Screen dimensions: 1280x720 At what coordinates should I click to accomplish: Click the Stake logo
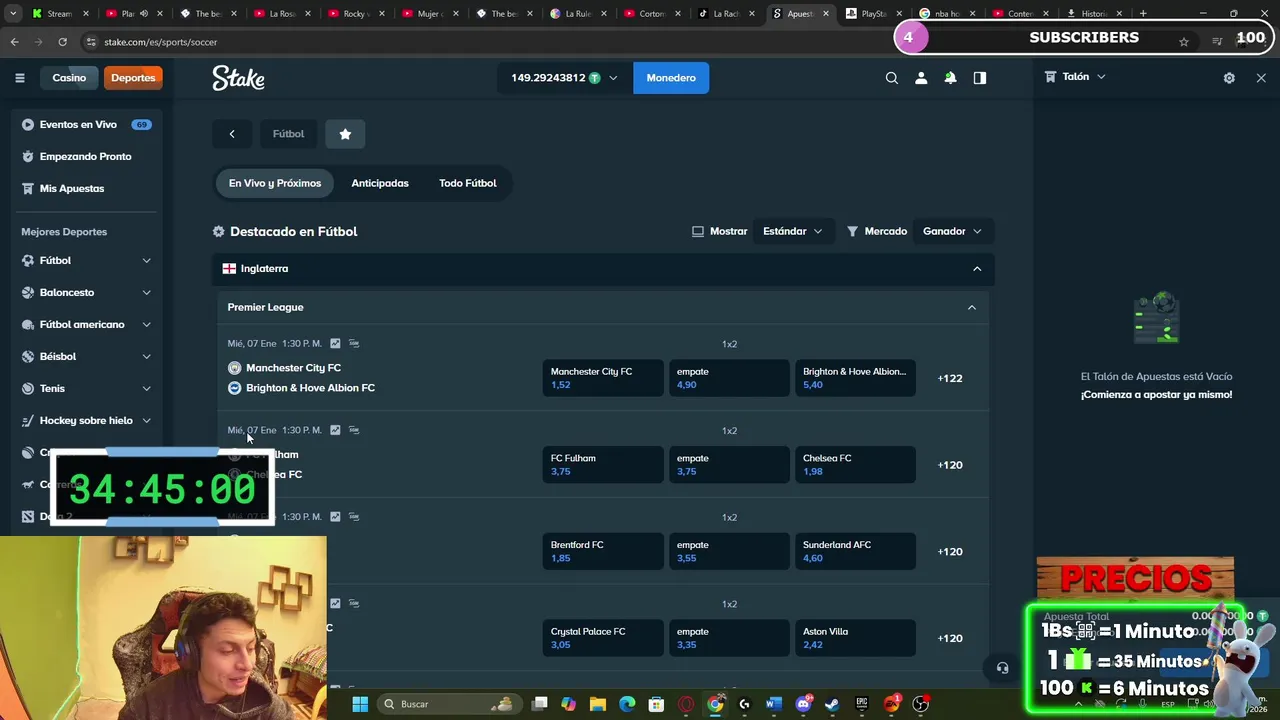coord(238,78)
